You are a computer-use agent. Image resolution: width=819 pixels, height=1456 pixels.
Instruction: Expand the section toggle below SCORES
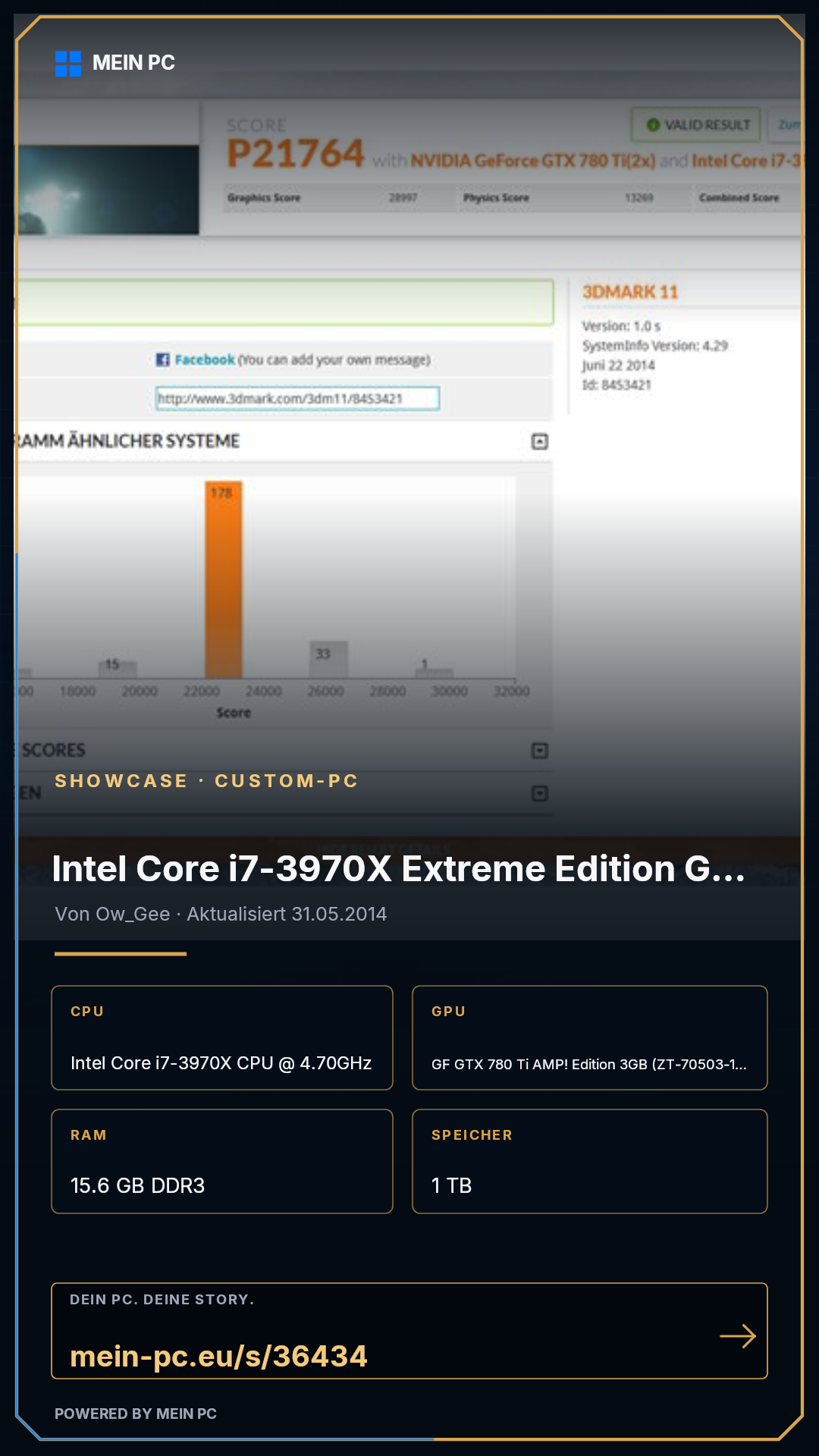540,793
